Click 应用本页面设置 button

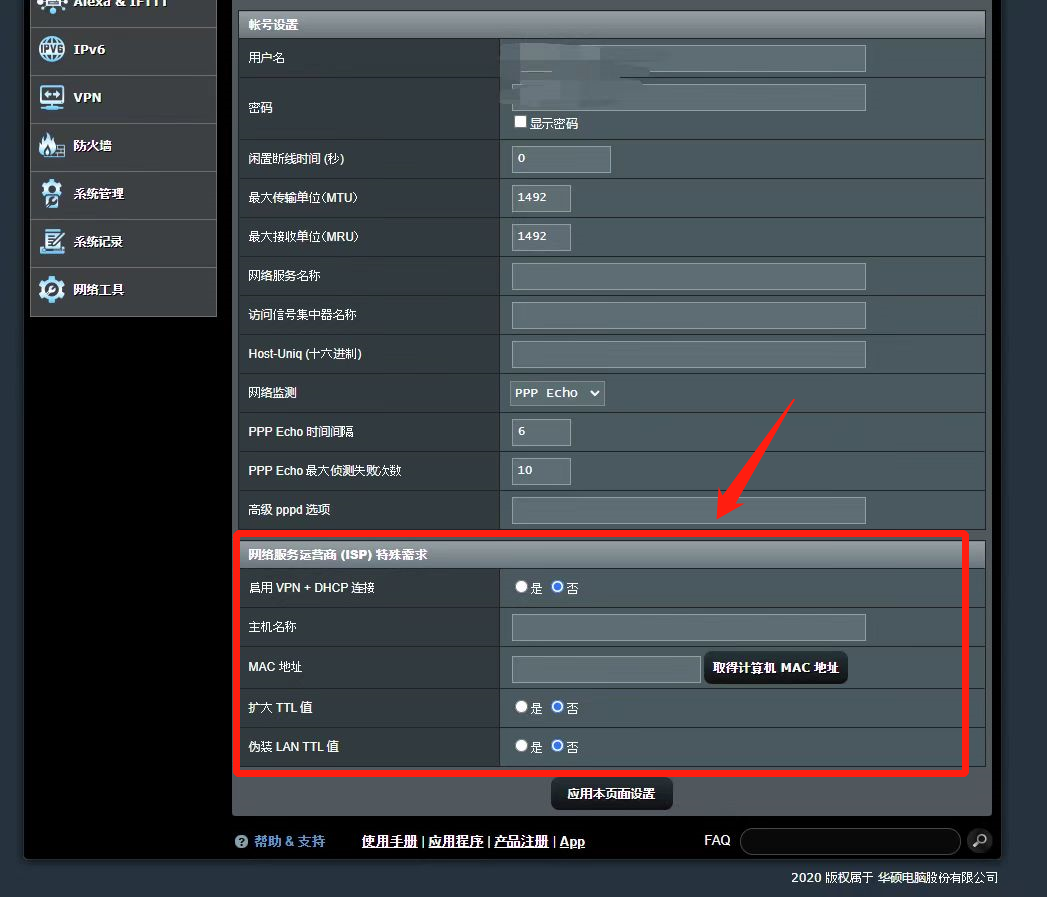[611, 793]
